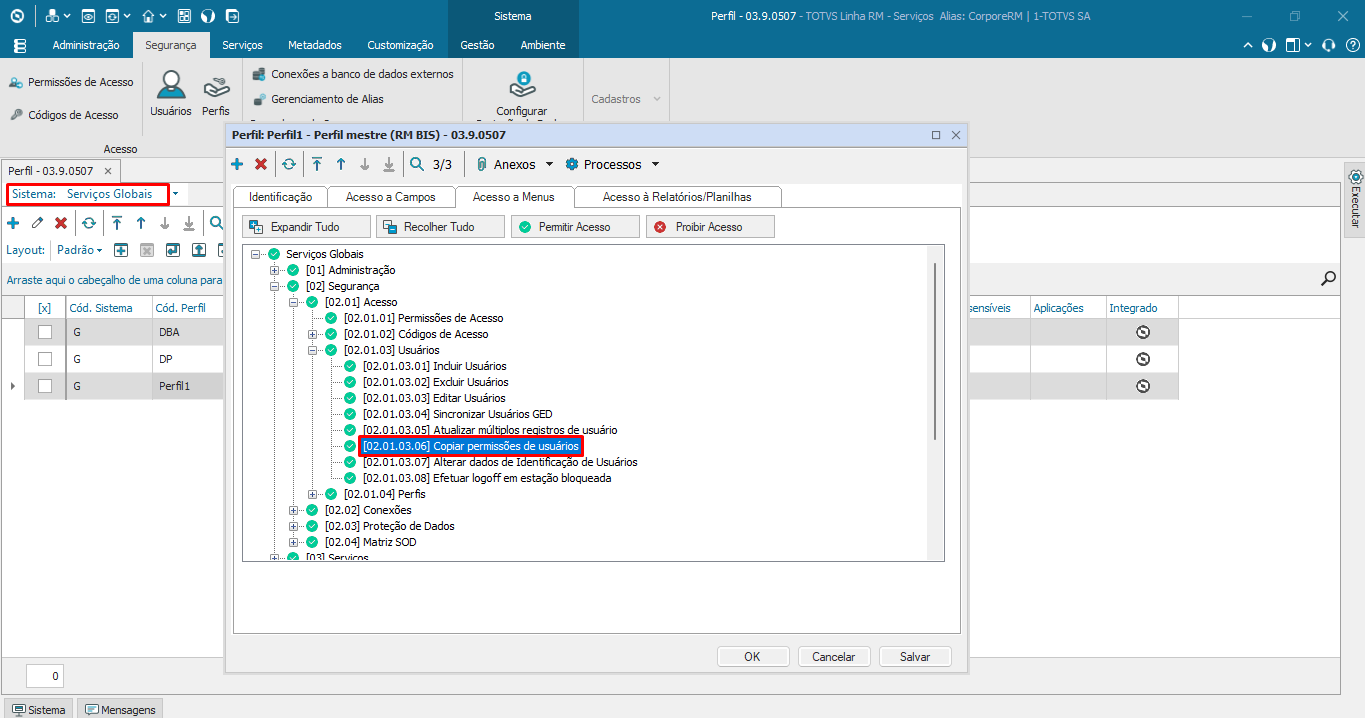Switch to the Metadados ribbon tab

[x=315, y=45]
